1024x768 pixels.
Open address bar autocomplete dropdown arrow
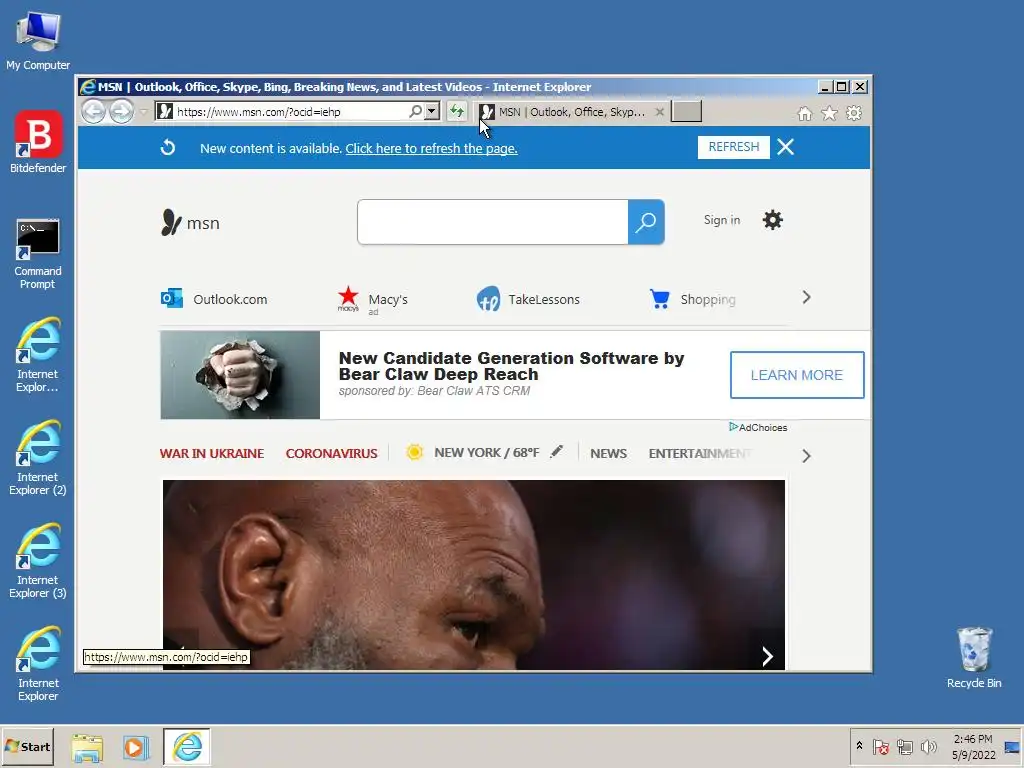[x=432, y=112]
